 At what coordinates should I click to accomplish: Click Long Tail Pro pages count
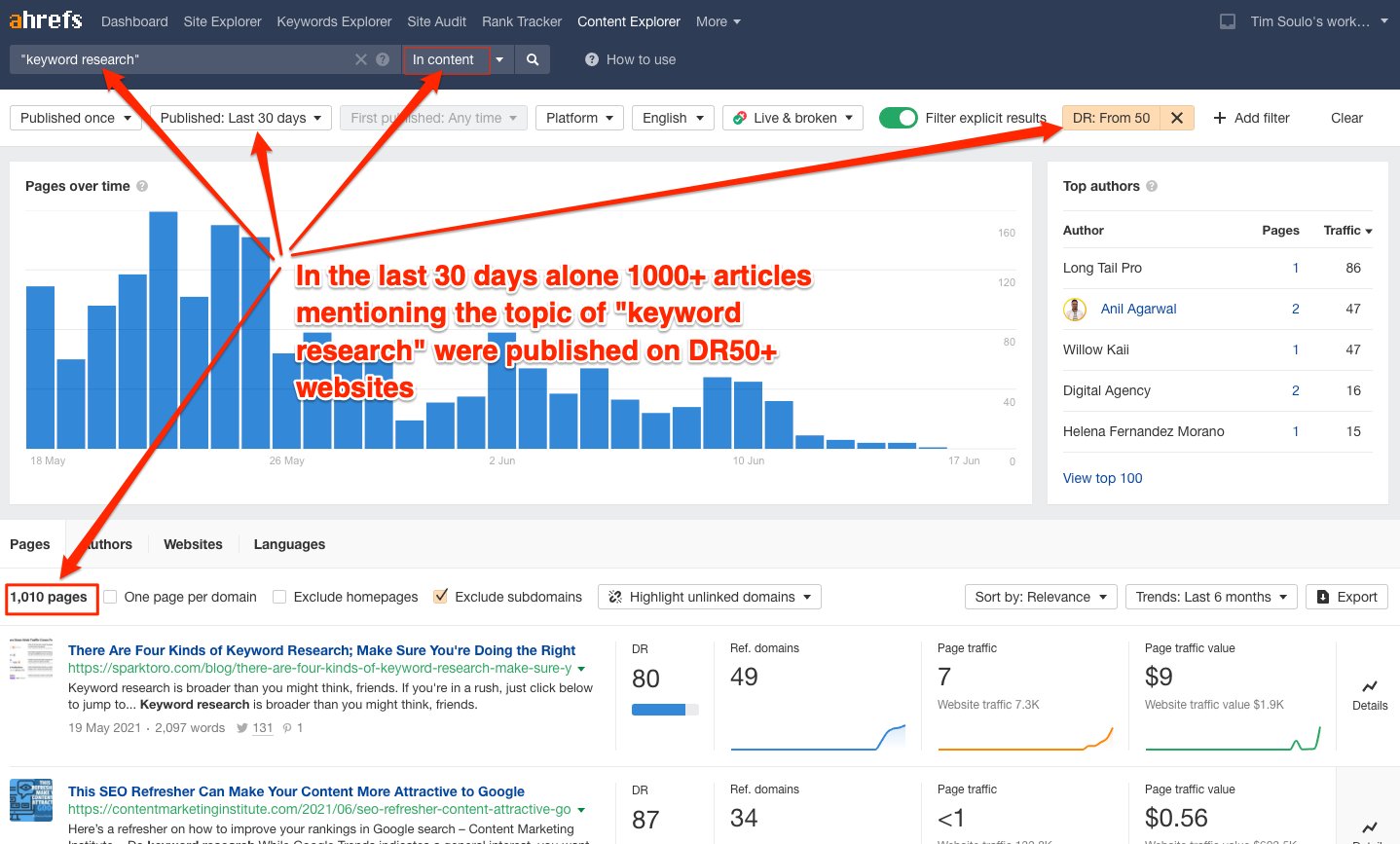(x=1295, y=268)
